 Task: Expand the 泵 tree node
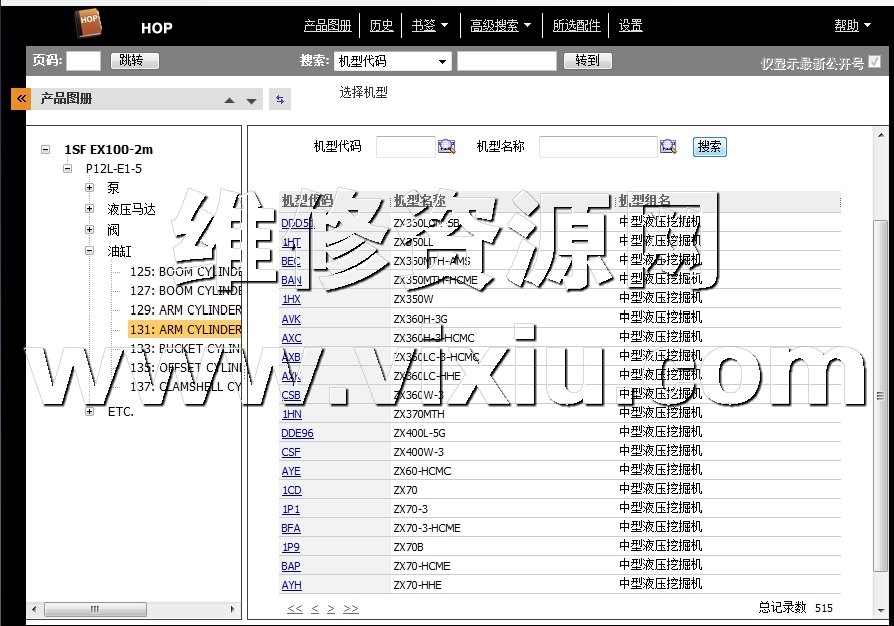89,188
